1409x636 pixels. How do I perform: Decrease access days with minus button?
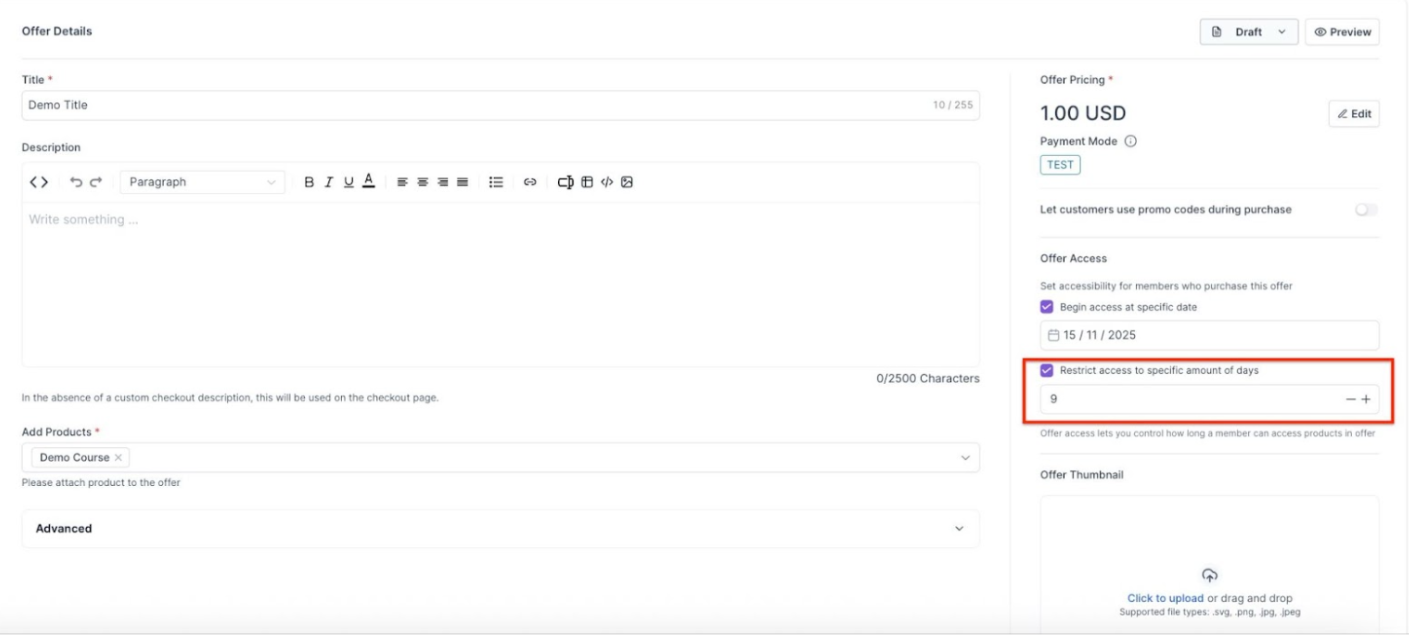(x=1350, y=400)
